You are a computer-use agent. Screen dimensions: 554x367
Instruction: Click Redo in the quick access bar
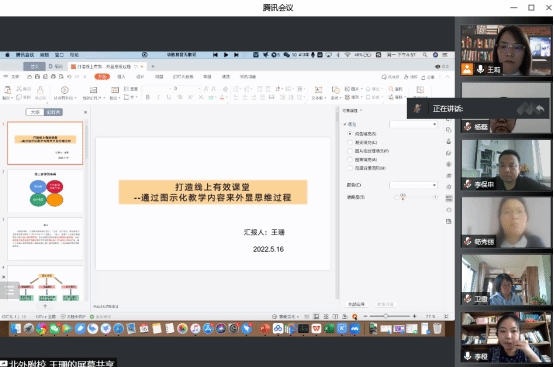[x=77, y=77]
